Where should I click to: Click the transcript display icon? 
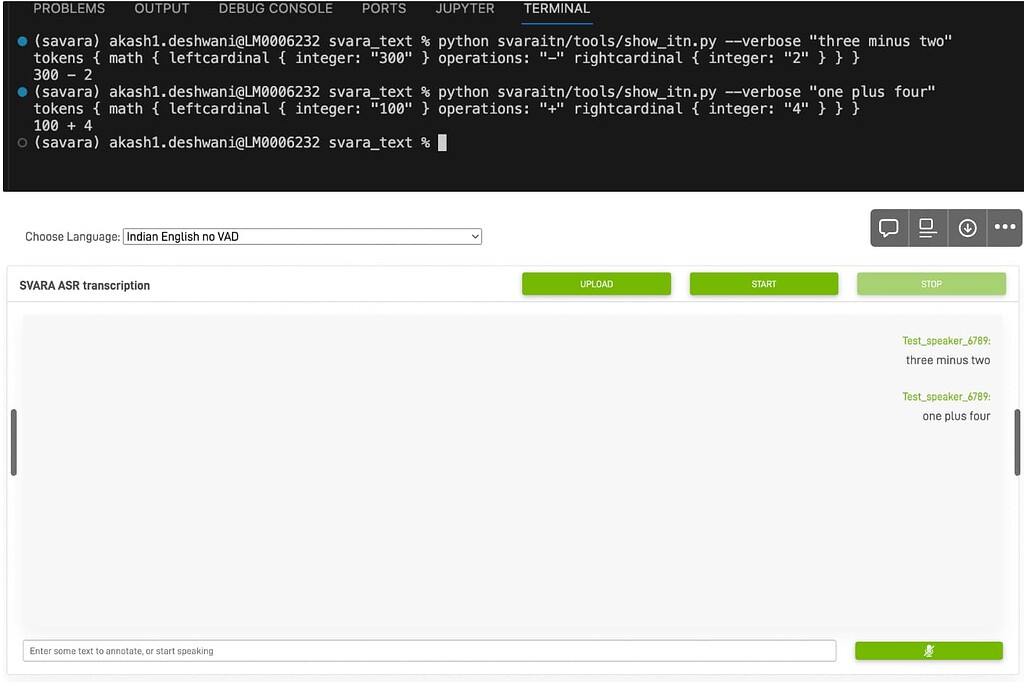coord(927,227)
